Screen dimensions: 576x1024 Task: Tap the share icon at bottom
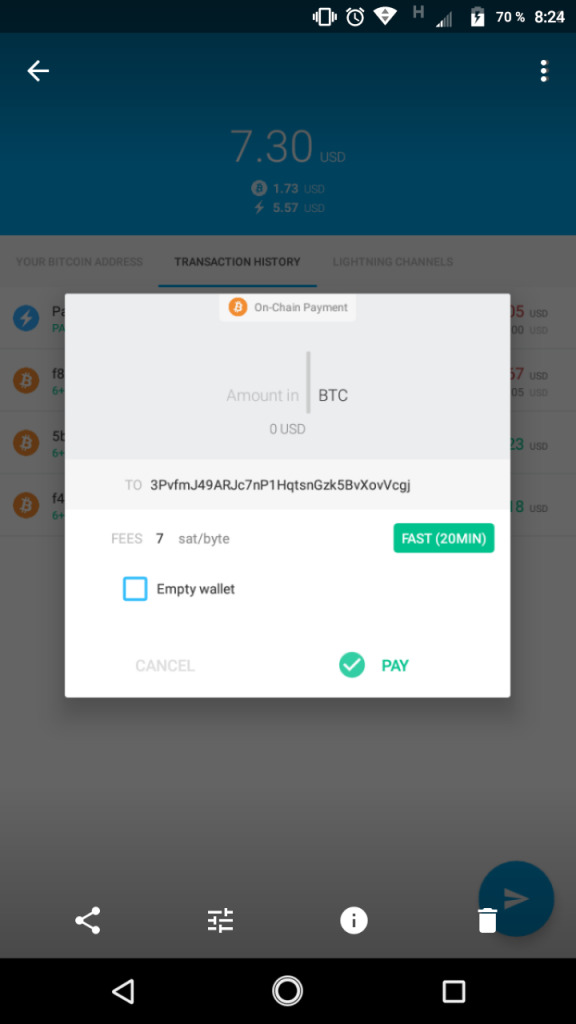point(88,920)
